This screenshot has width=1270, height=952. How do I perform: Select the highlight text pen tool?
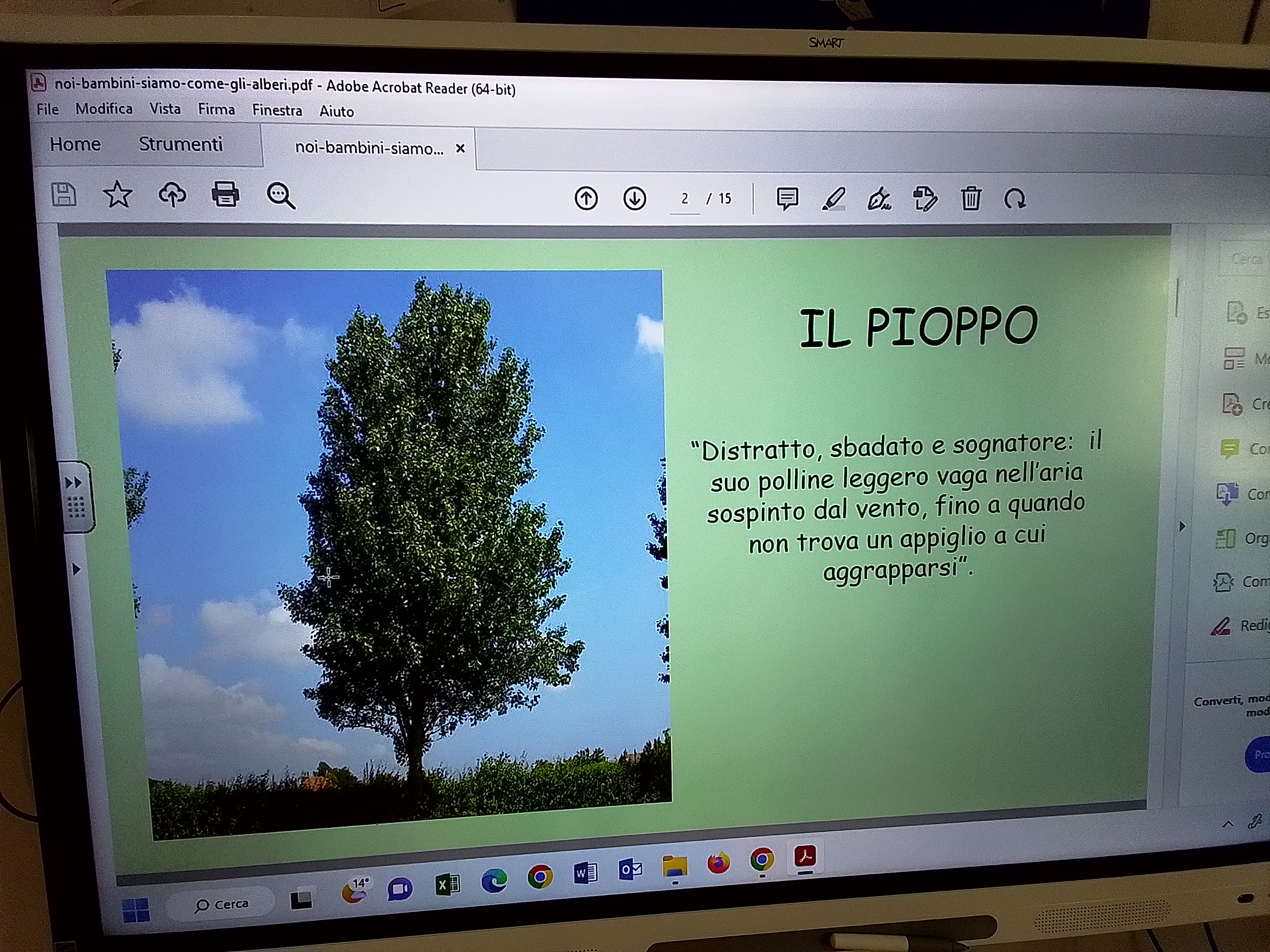pos(833,199)
